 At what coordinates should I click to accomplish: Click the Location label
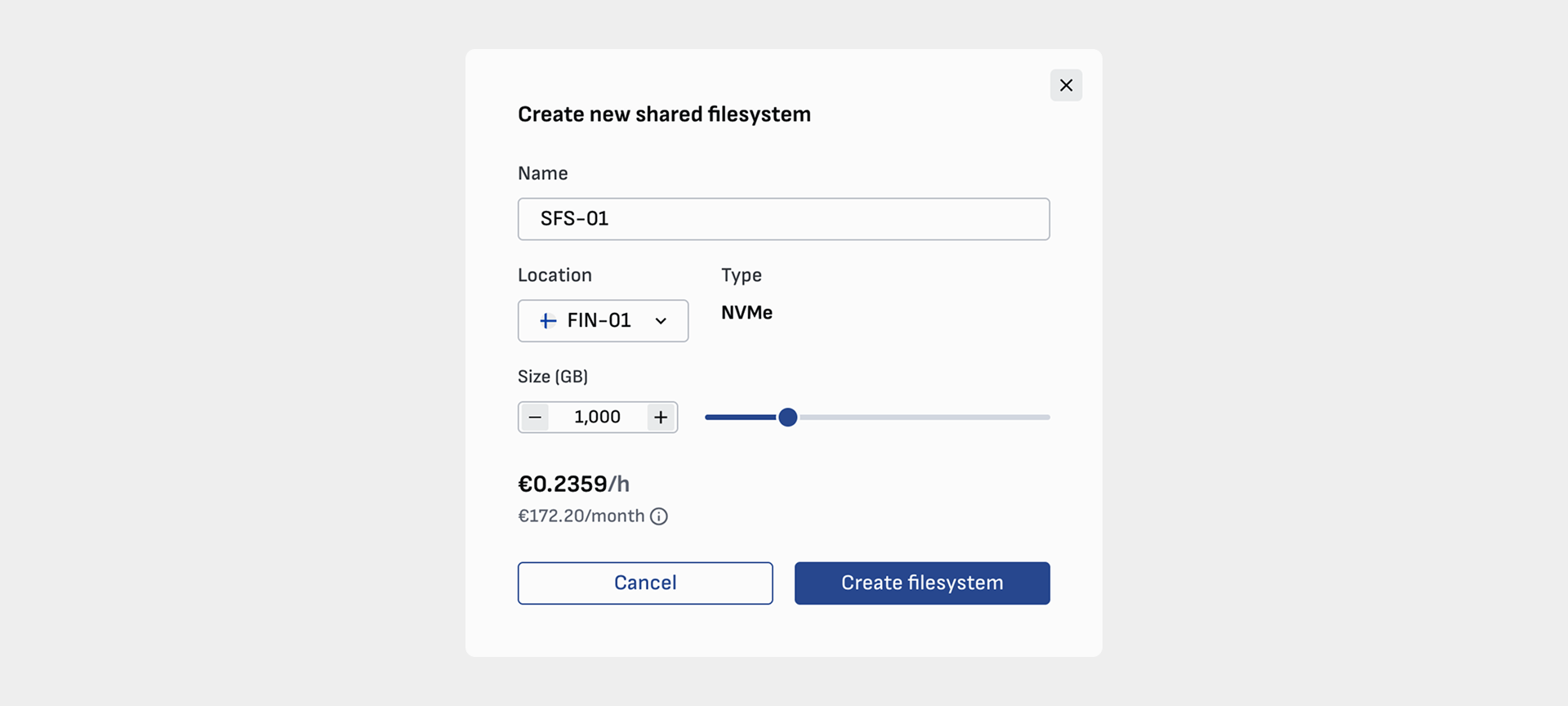555,275
